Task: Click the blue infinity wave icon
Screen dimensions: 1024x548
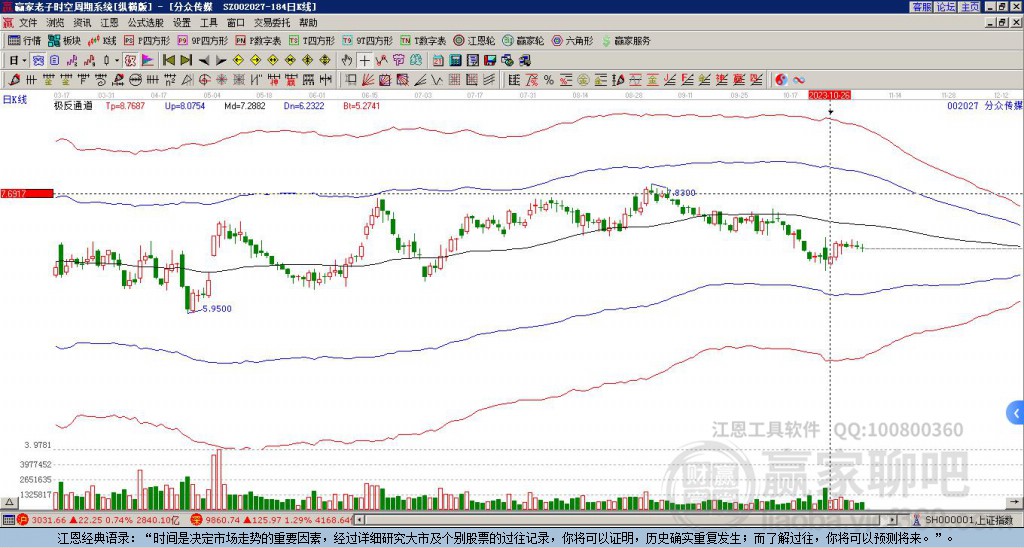Action: pyautogui.click(x=799, y=80)
